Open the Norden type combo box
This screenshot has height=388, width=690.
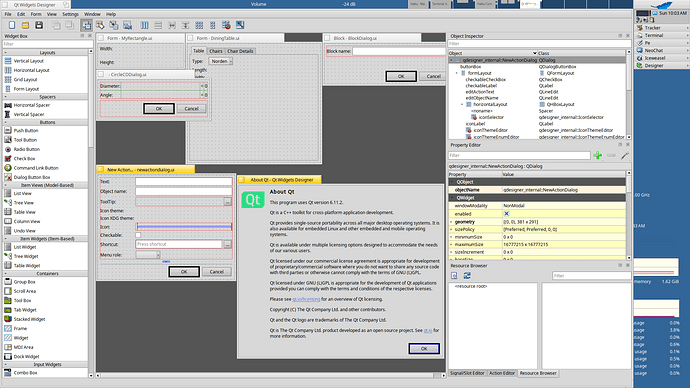pos(220,61)
